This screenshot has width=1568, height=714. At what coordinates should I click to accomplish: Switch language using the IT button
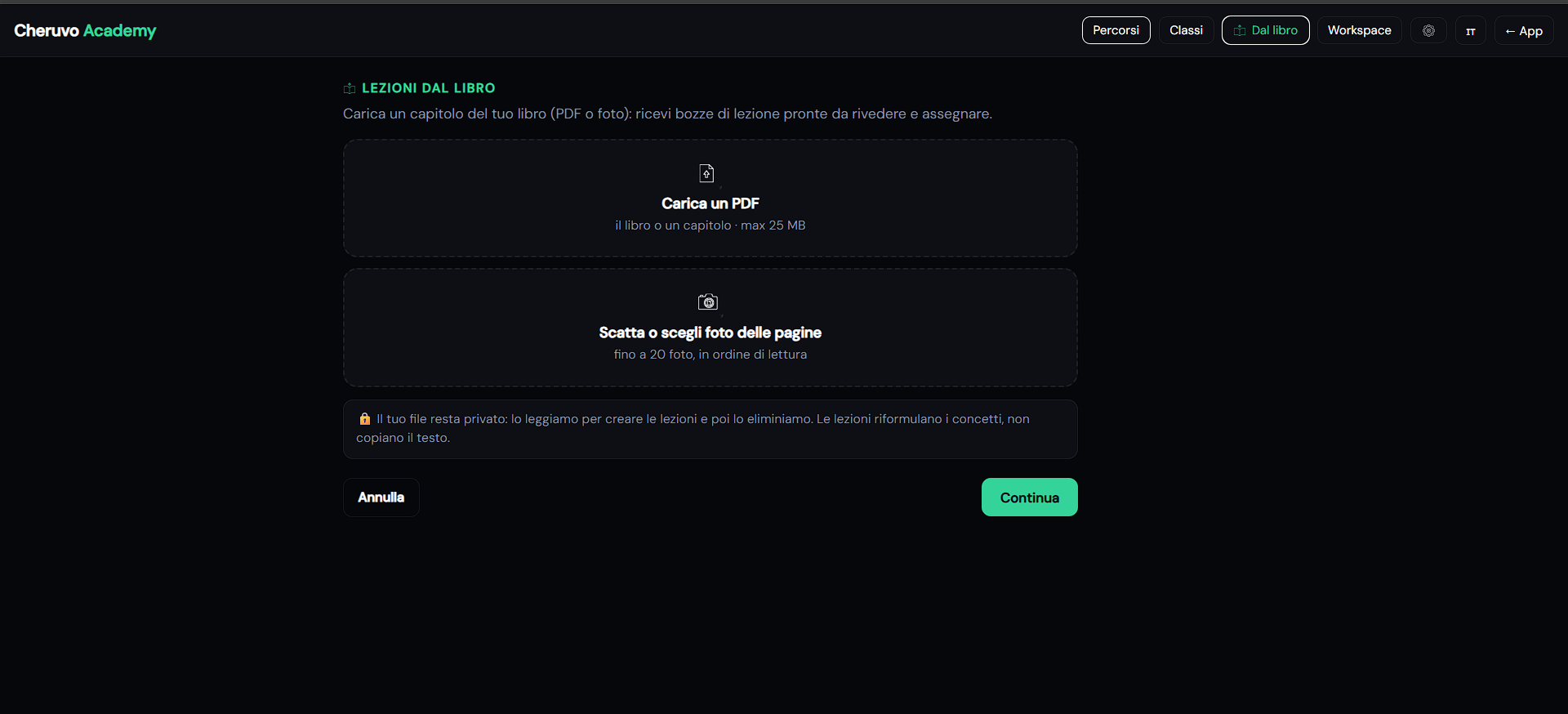tap(1470, 30)
